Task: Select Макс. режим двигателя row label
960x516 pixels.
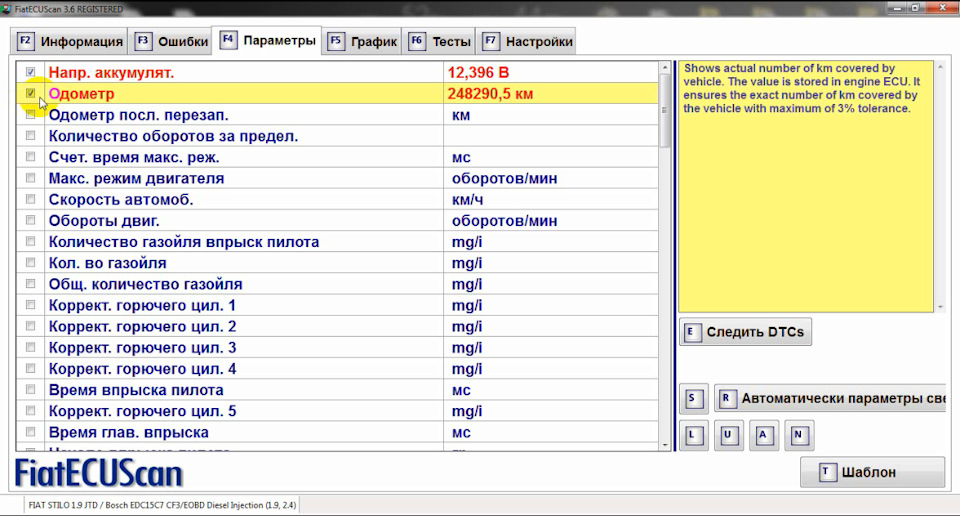Action: [137, 178]
